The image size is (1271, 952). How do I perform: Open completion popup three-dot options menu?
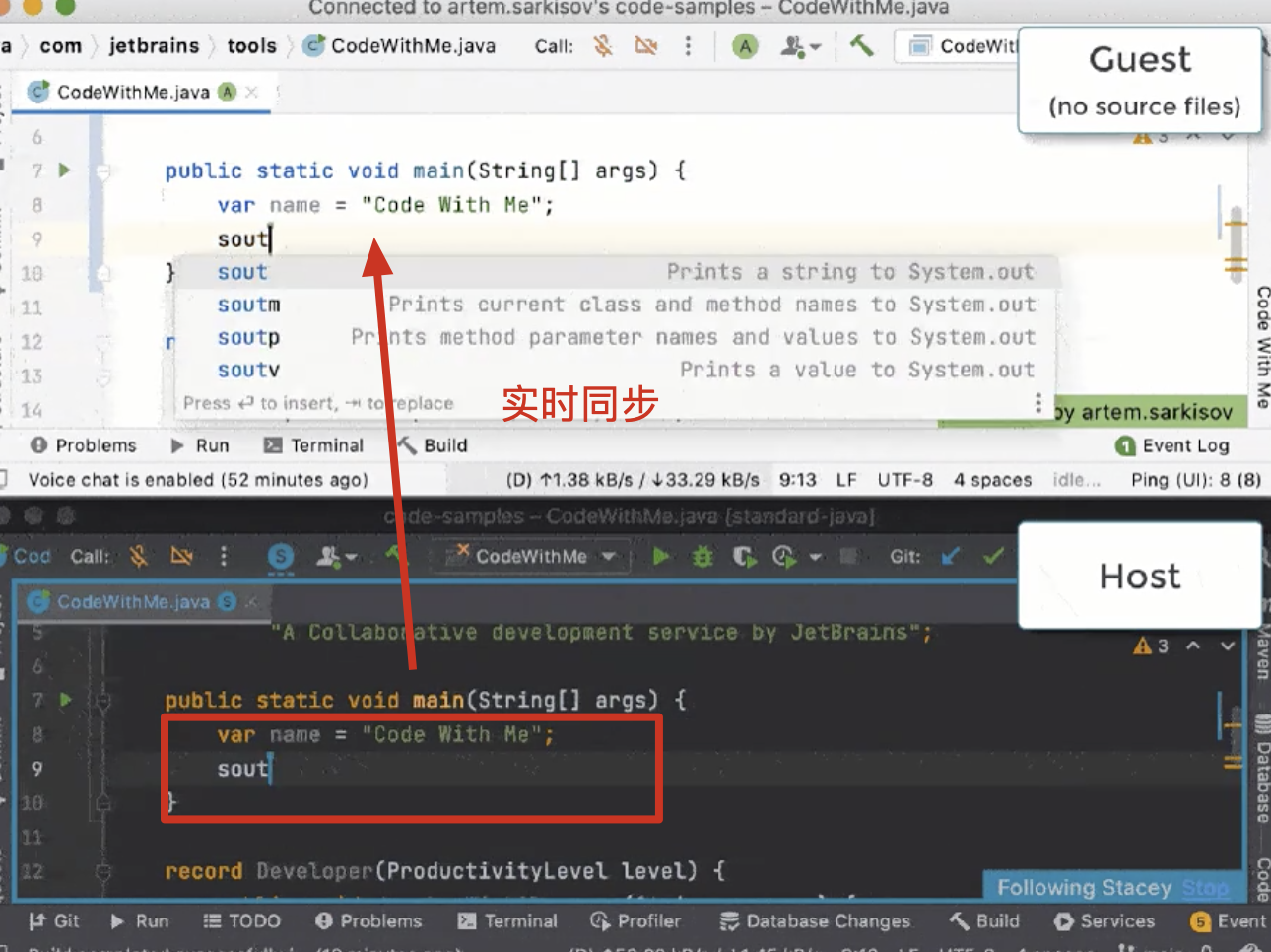[1037, 403]
